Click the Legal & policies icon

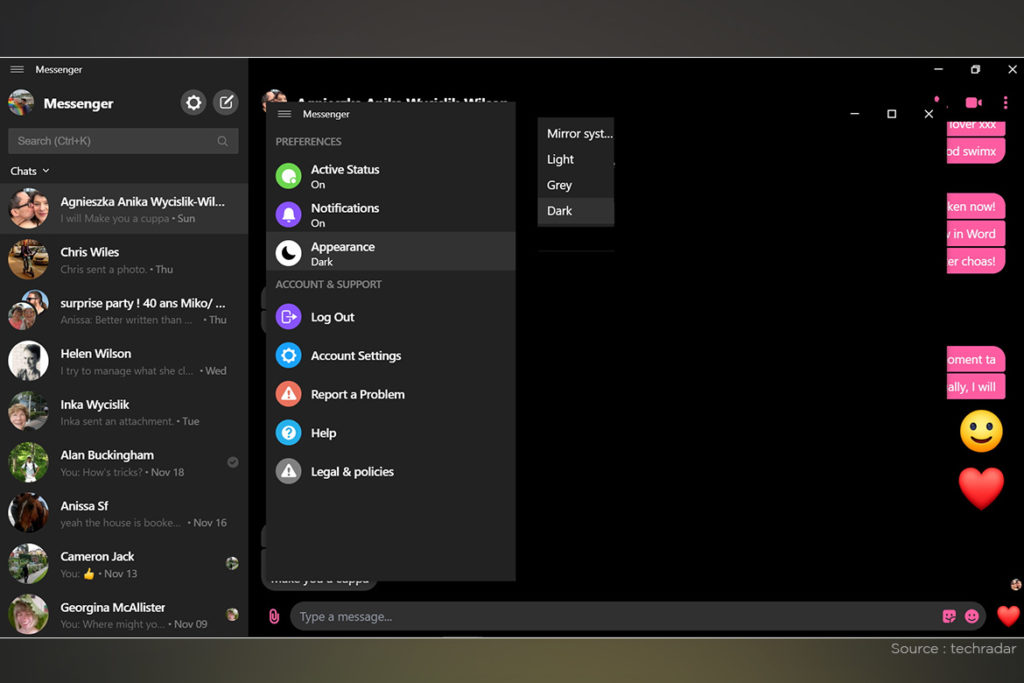289,471
